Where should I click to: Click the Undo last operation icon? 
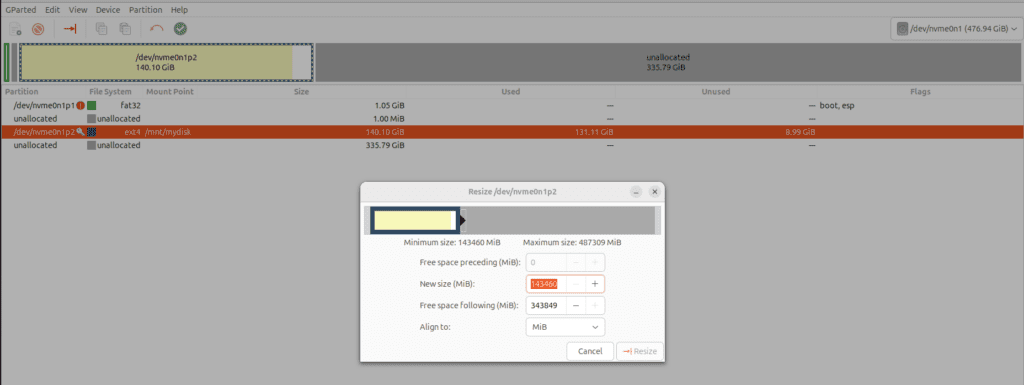(x=157, y=29)
